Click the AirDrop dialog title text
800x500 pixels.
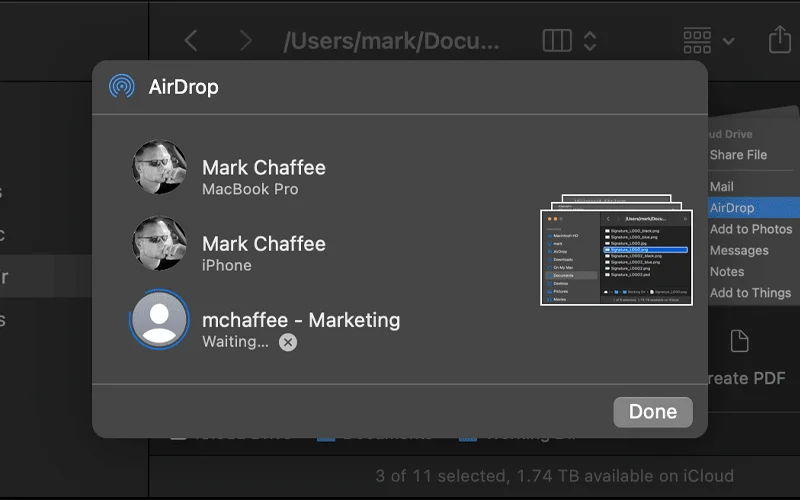[184, 87]
